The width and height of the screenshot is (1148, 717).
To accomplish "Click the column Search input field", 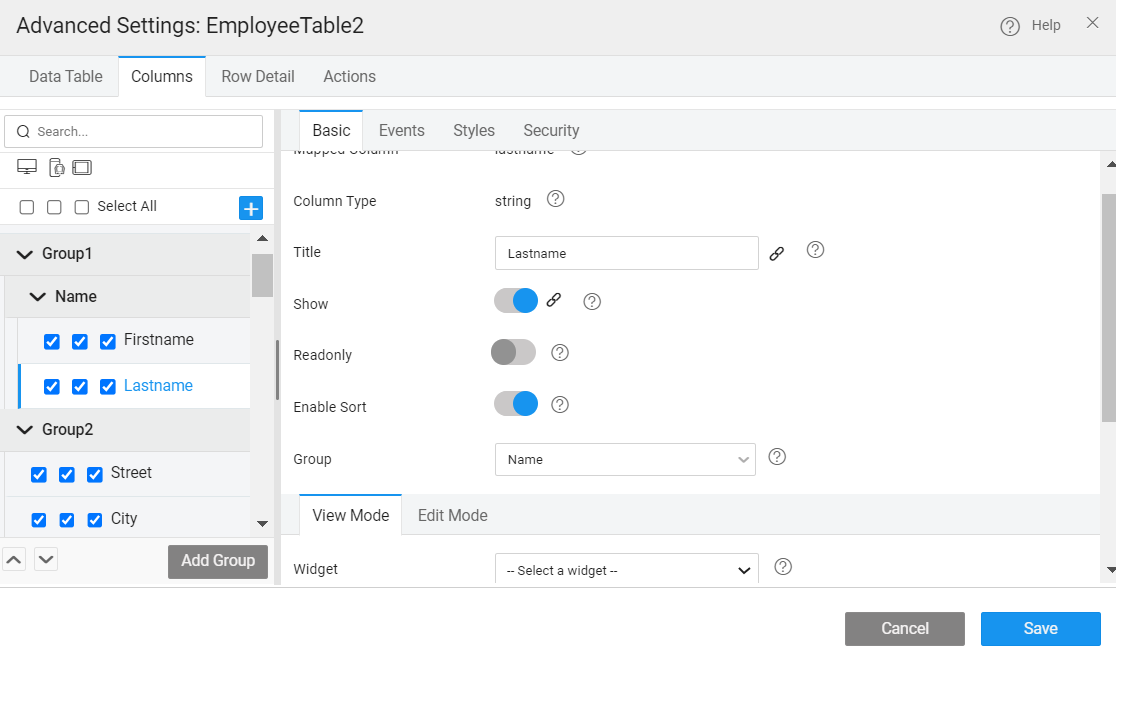I will (134, 131).
